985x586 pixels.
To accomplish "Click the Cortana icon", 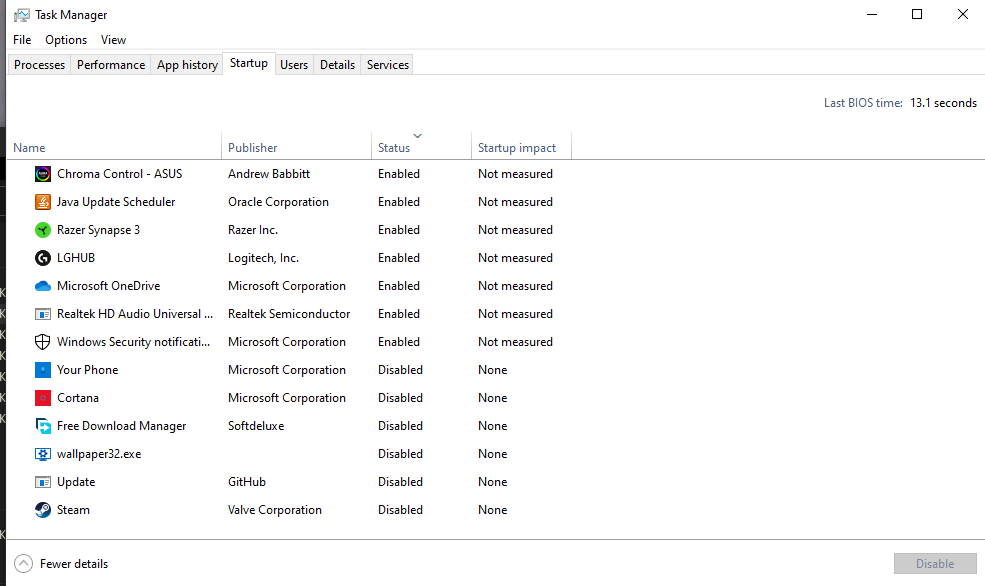I will point(42,397).
